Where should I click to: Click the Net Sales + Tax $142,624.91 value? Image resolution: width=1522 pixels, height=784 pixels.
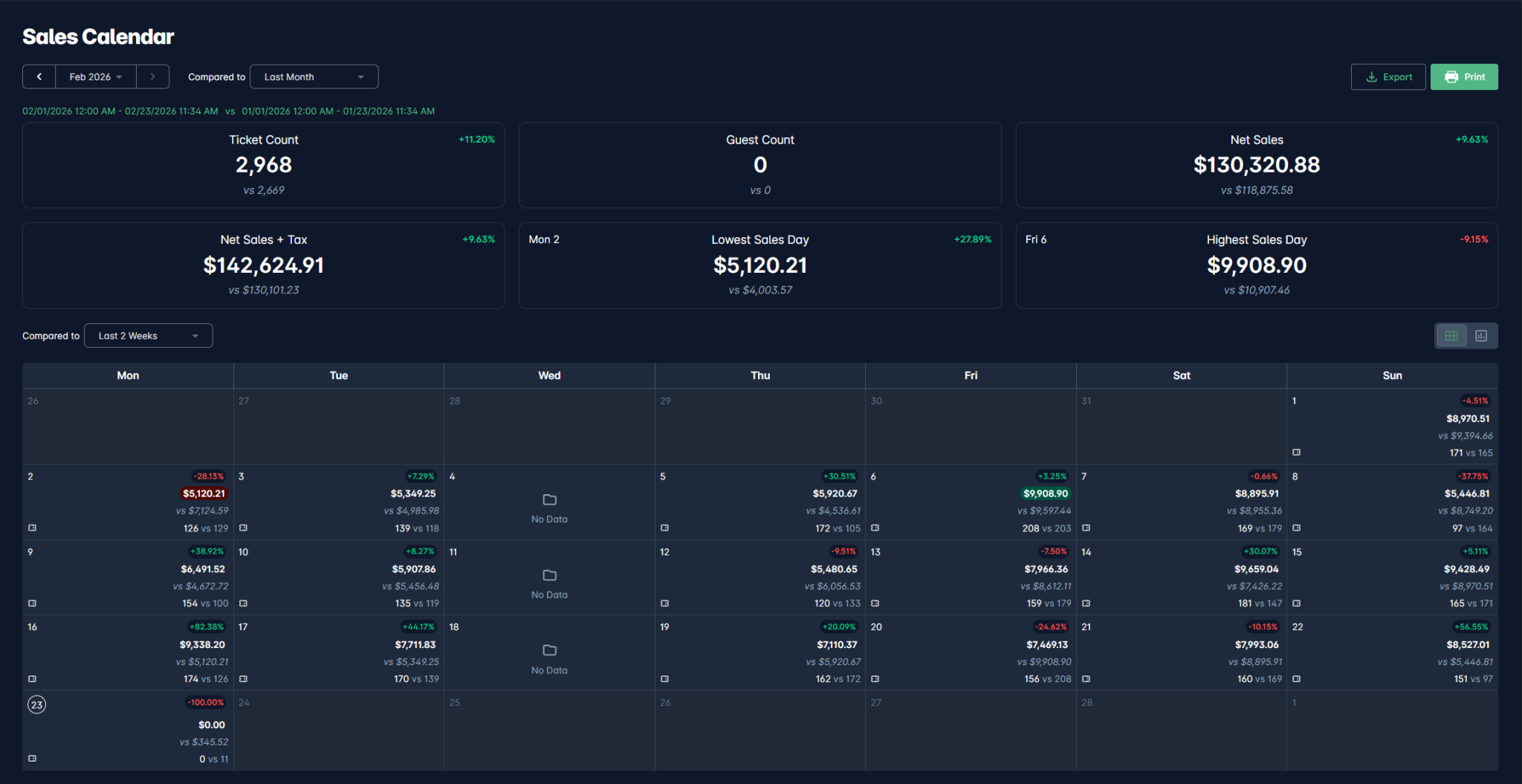[264, 265]
